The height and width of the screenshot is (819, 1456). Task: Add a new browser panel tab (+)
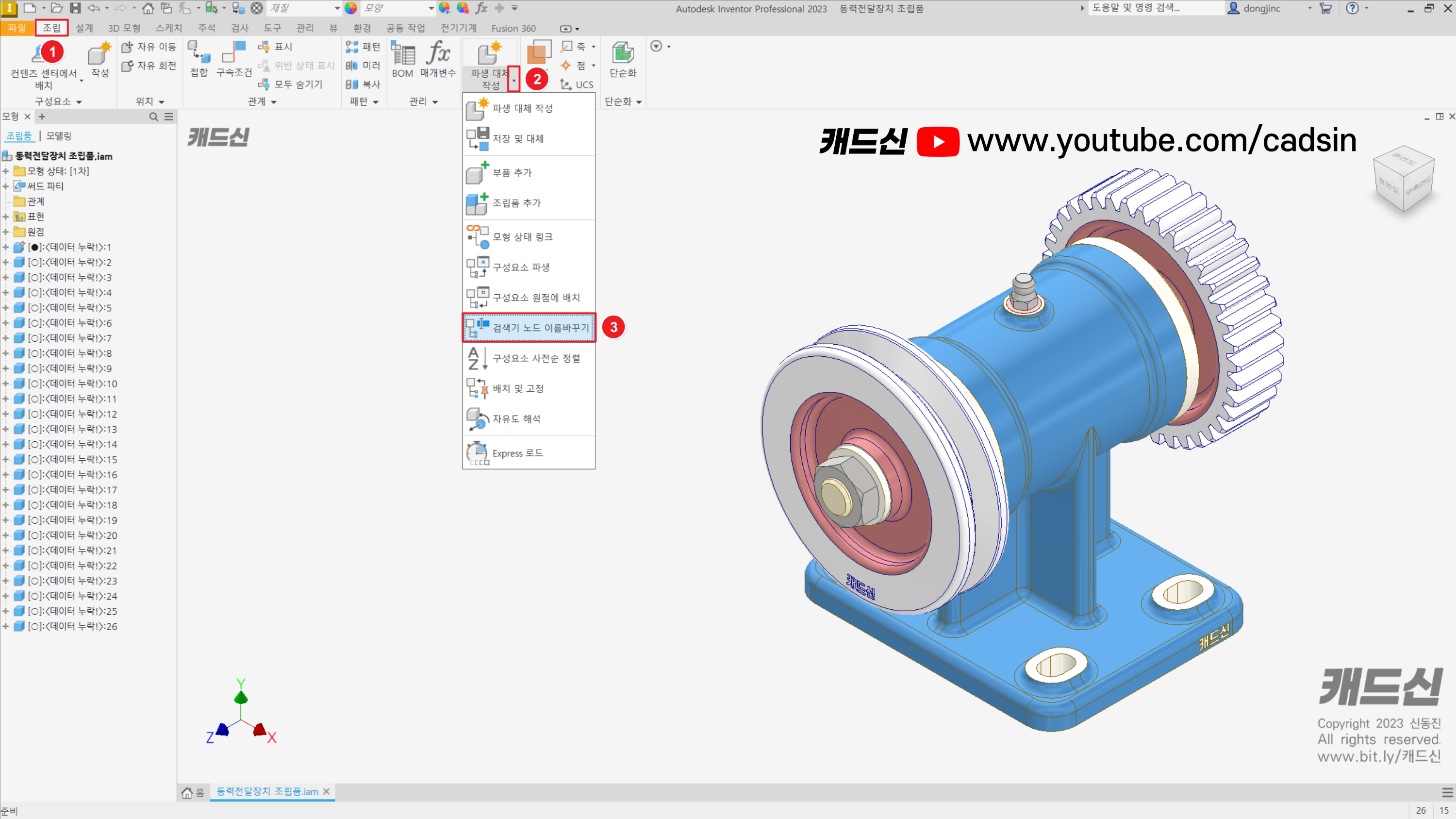[x=42, y=117]
